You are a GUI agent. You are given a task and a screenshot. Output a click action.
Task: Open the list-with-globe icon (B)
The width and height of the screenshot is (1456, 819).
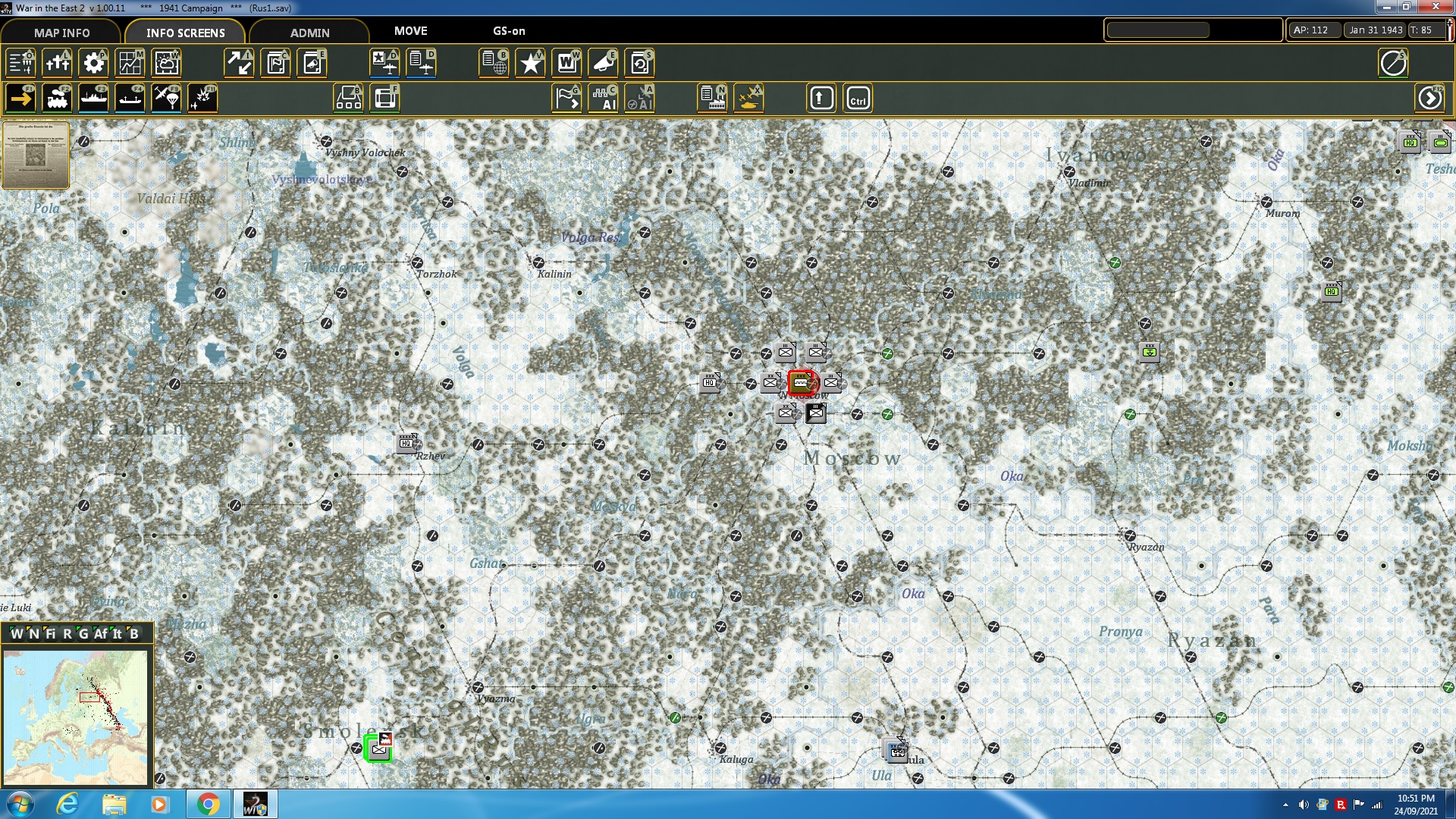coord(494,63)
